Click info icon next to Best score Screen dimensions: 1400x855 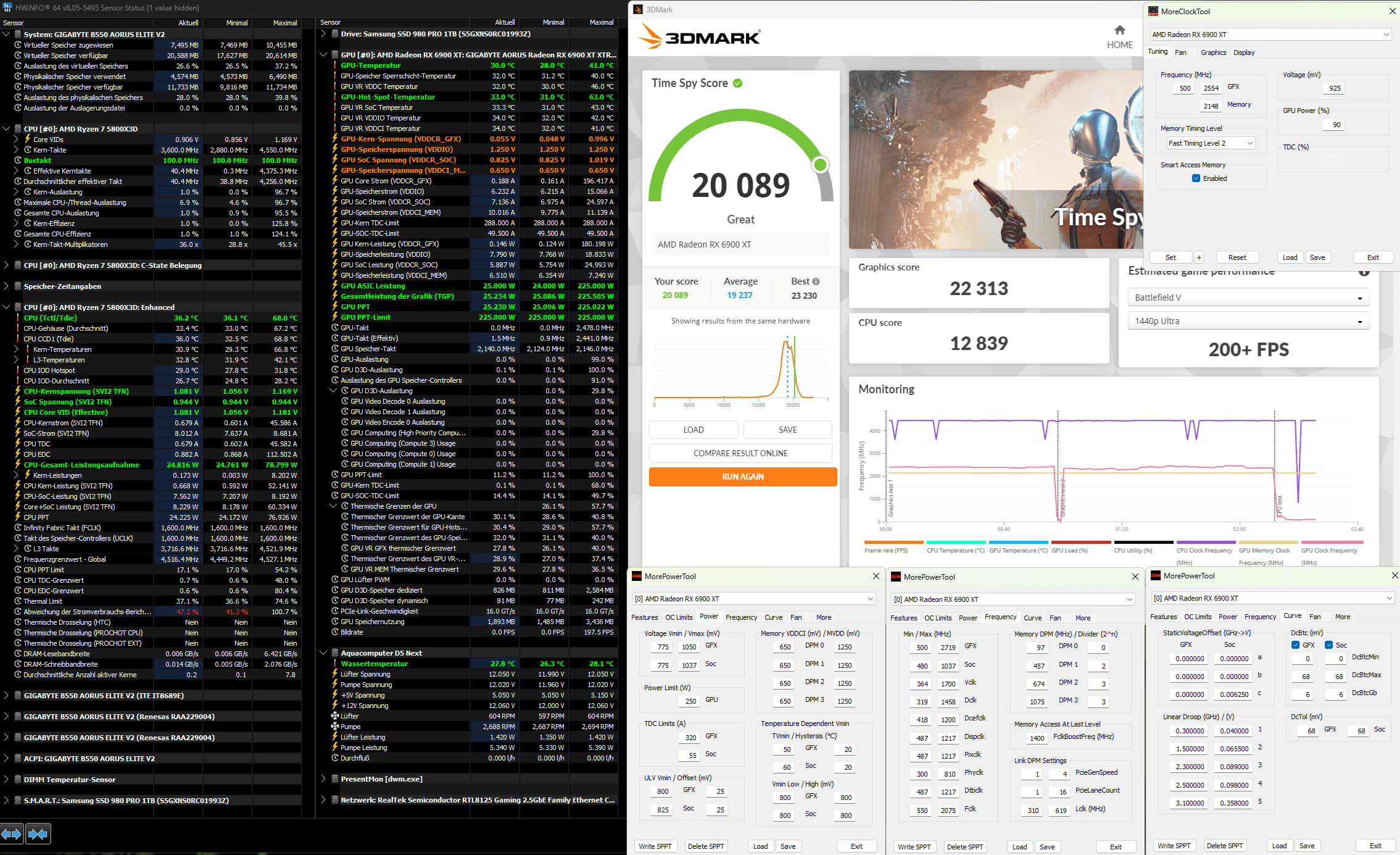click(x=816, y=282)
